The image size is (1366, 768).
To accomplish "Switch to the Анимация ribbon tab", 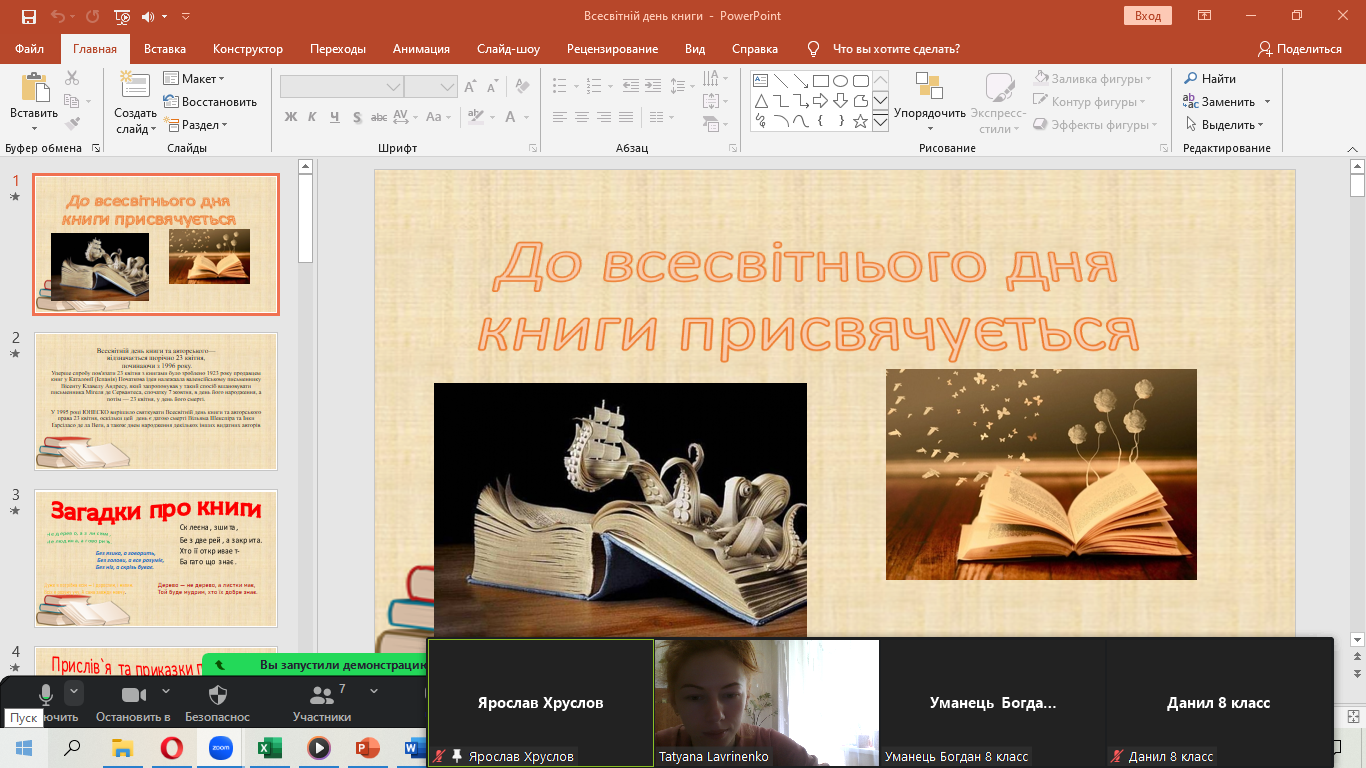I will coord(420,49).
